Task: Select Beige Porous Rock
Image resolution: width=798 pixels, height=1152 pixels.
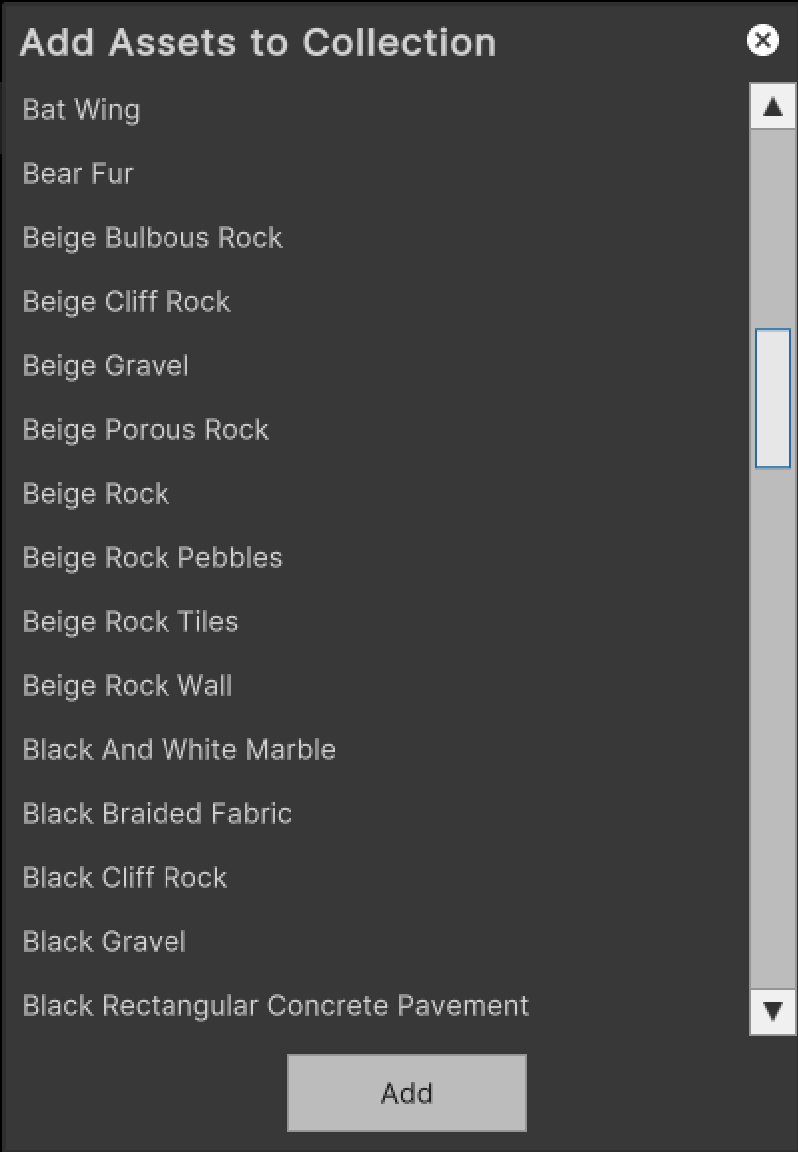Action: [145, 430]
